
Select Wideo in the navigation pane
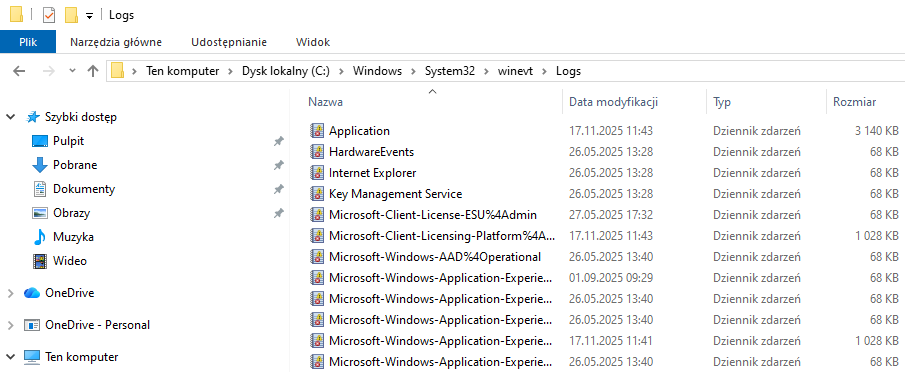click(x=70, y=261)
